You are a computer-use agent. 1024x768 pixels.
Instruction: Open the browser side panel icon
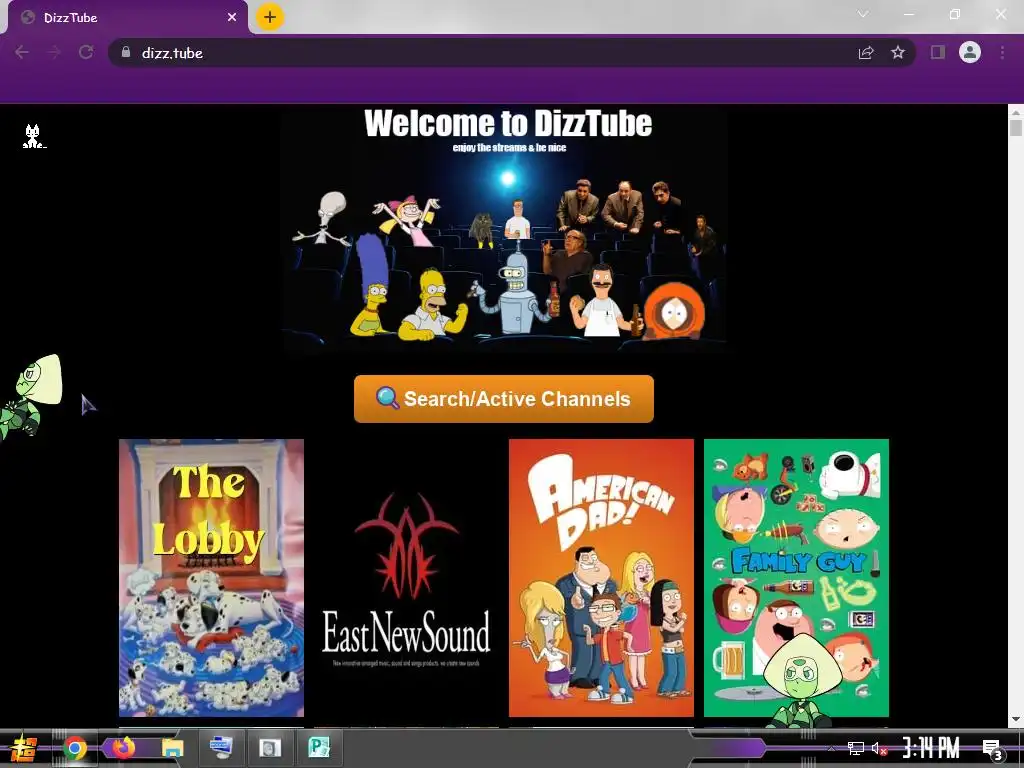click(938, 52)
